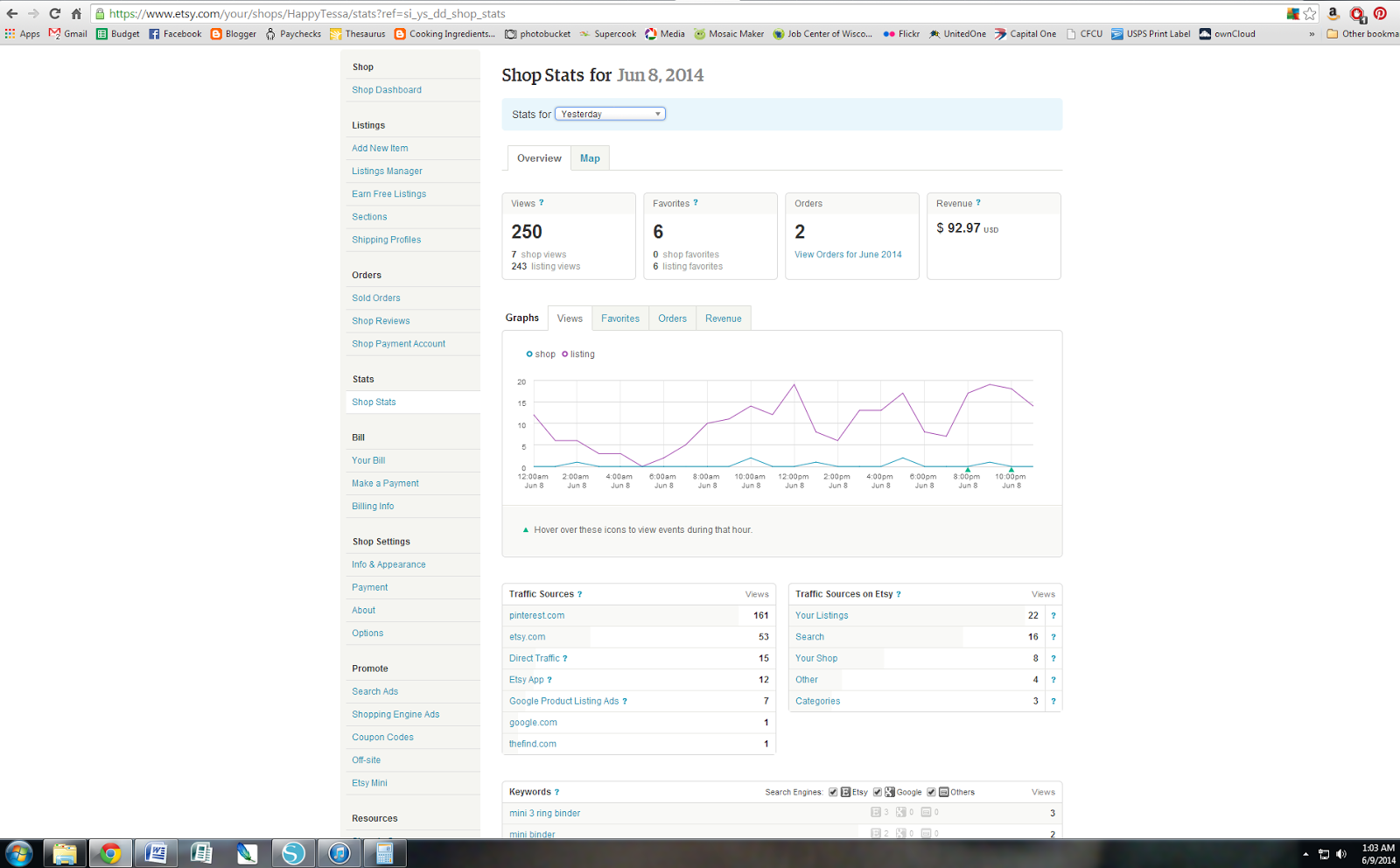Click help icon in Your Listings row
The image size is (1400, 868).
(1053, 616)
